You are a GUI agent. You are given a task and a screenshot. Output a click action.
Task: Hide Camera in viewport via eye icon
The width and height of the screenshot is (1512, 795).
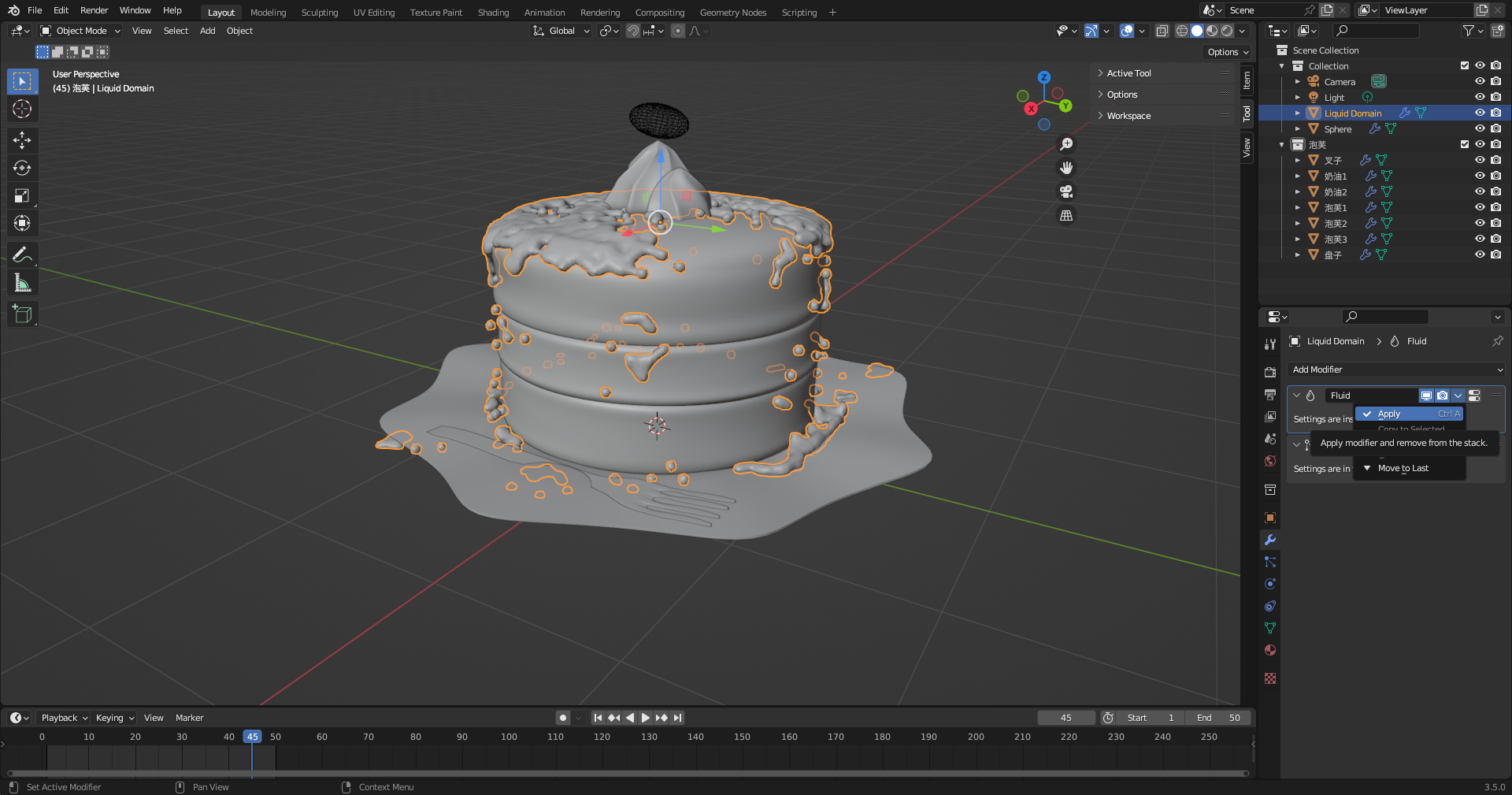1480,81
